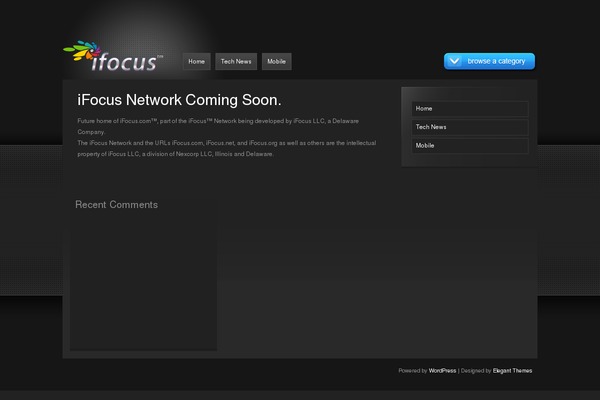Open Tech News in the top navigation bar
The height and width of the screenshot is (400, 600).
coord(236,62)
